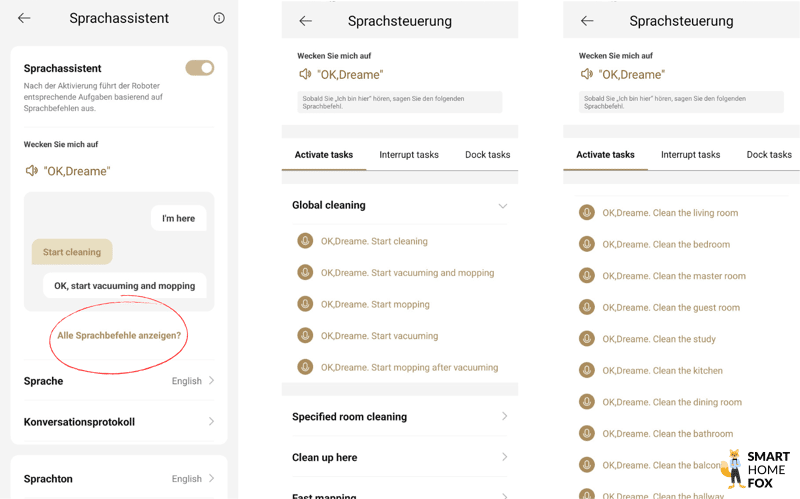Open the Sprachton setting row

pyautogui.click(x=119, y=479)
